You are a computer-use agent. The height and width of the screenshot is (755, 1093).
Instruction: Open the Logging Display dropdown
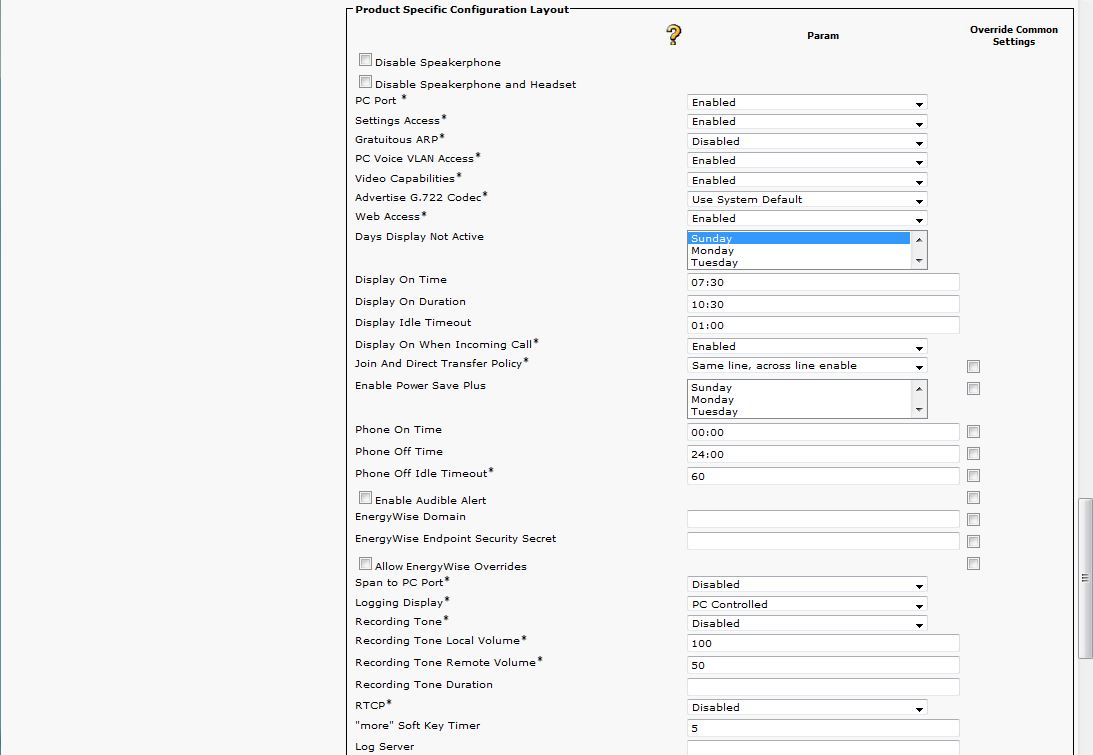[x=807, y=605]
